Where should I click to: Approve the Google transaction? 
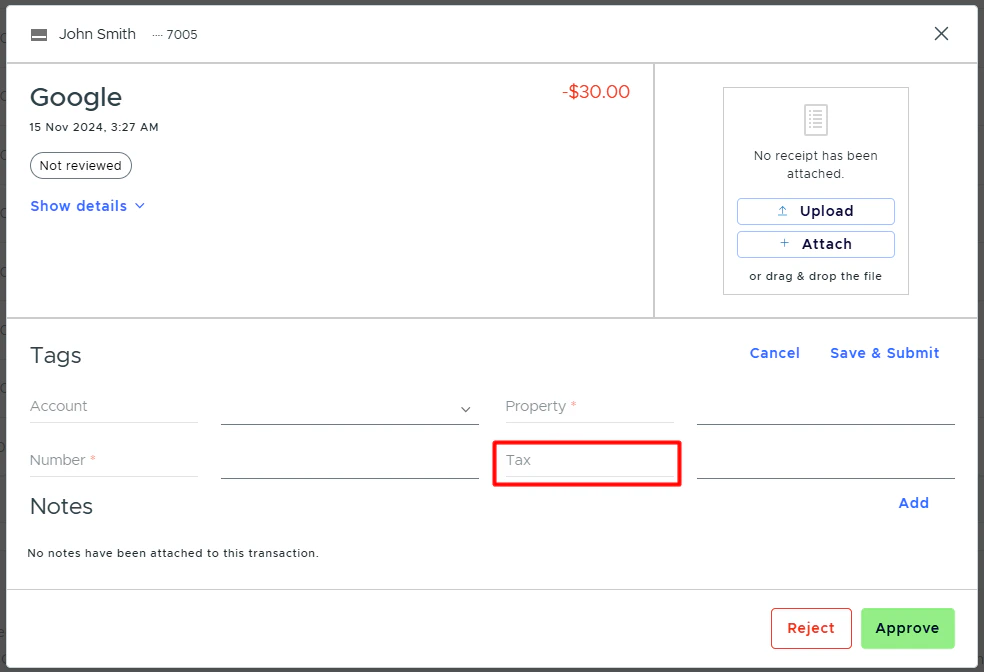click(907, 628)
